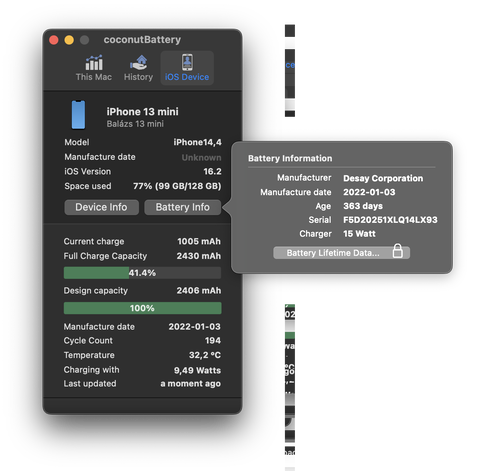480x471 pixels.
Task: Select the current charge 1005 mAh value
Action: pyautogui.click(x=199, y=241)
